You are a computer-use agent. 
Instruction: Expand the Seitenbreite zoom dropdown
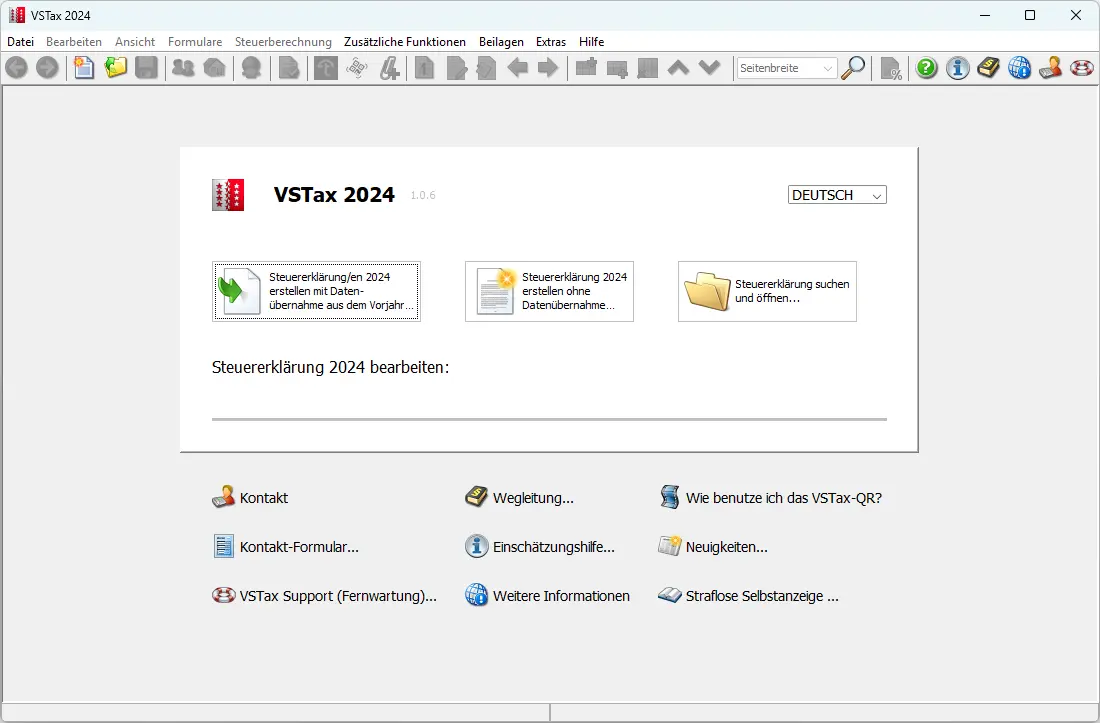point(827,68)
